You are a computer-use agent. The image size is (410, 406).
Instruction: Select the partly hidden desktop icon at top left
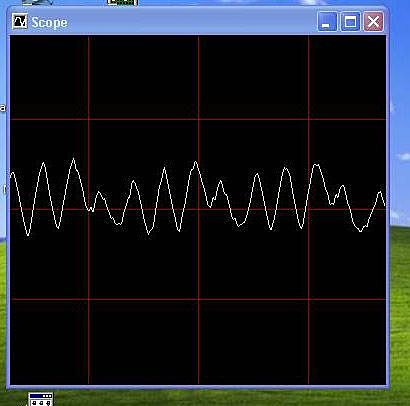point(37,2)
